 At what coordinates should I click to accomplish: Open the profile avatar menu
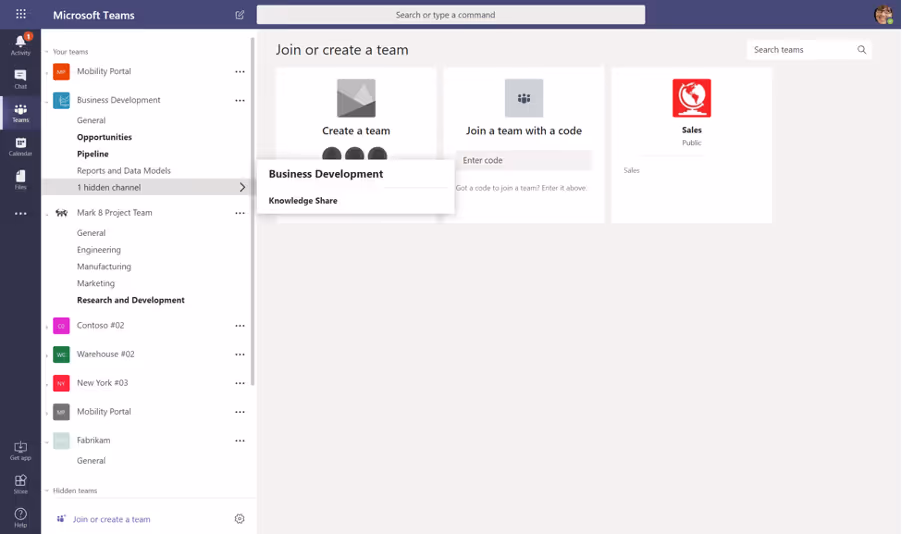pyautogui.click(x=884, y=14)
